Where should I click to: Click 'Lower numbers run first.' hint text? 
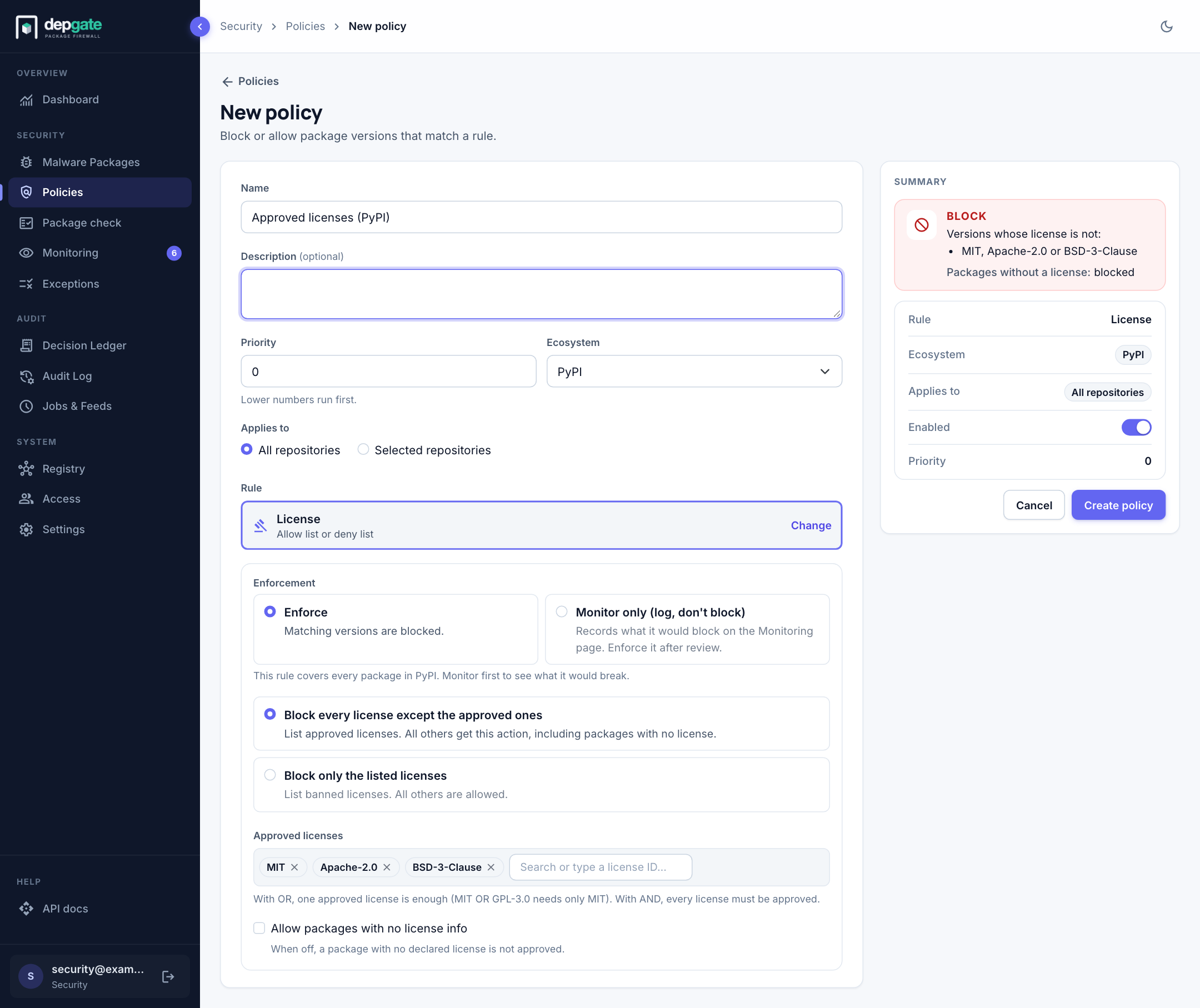coord(298,400)
